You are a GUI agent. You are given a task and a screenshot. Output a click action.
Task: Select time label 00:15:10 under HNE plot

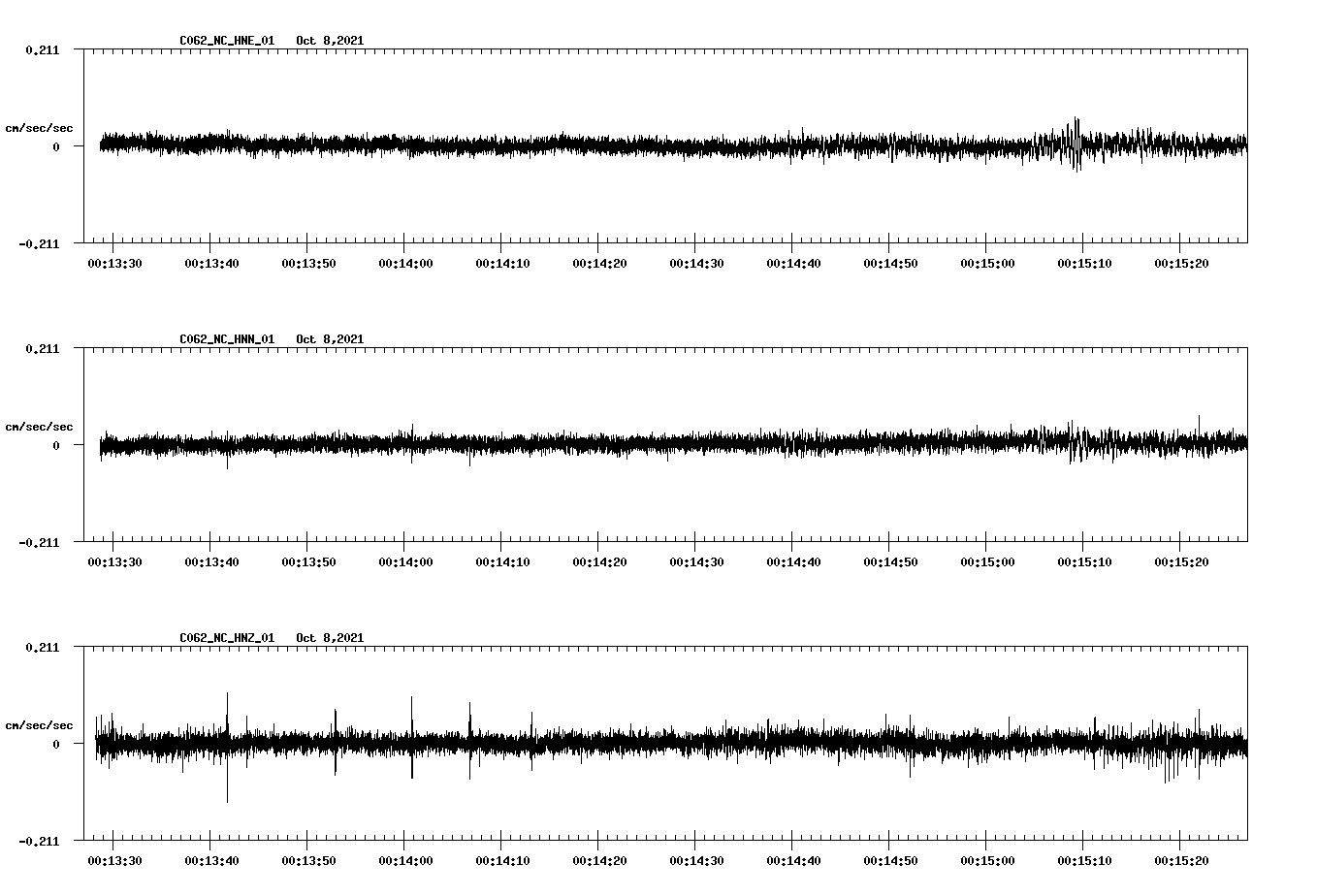(1084, 264)
